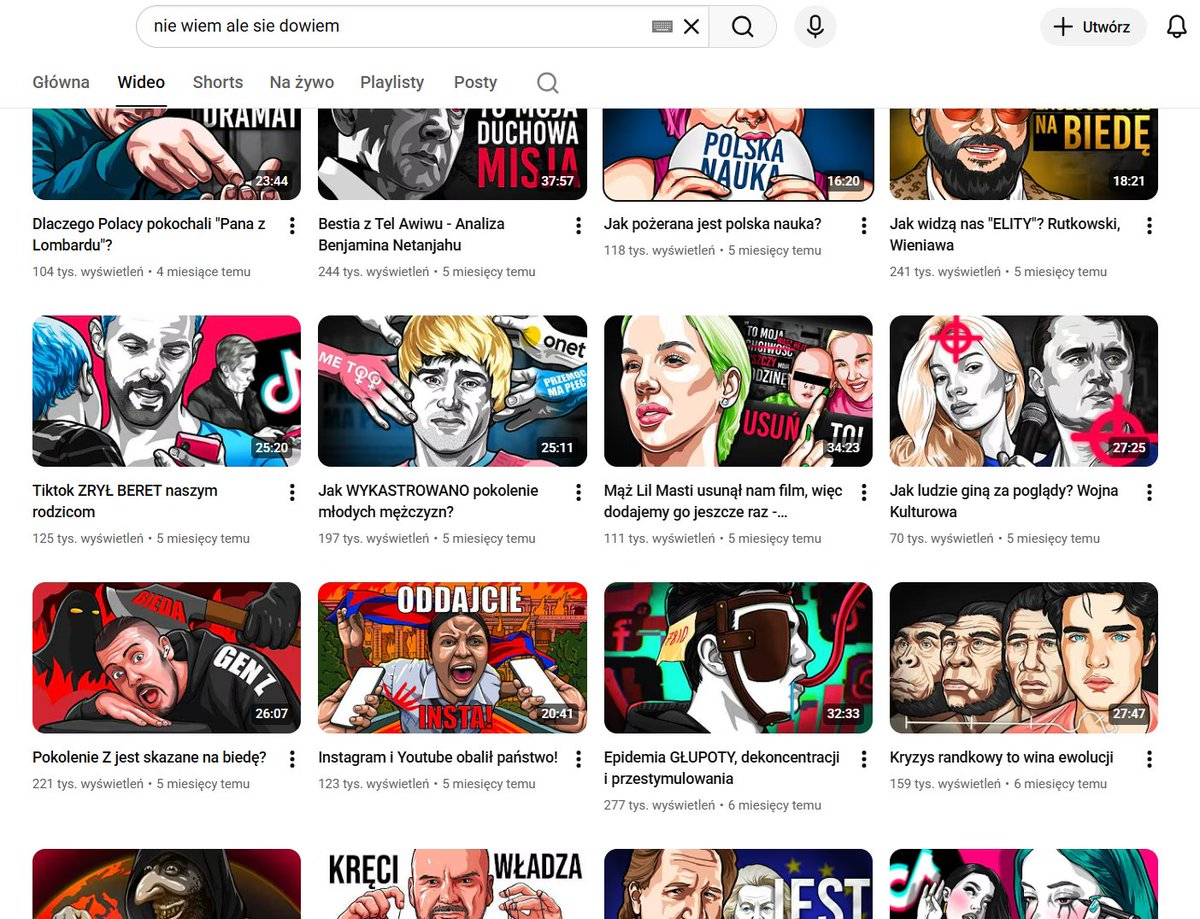Open title "Epidemia GŁUPOTY, dekoncentracji"
Viewport: 1200px width, 919px height.
click(722, 768)
